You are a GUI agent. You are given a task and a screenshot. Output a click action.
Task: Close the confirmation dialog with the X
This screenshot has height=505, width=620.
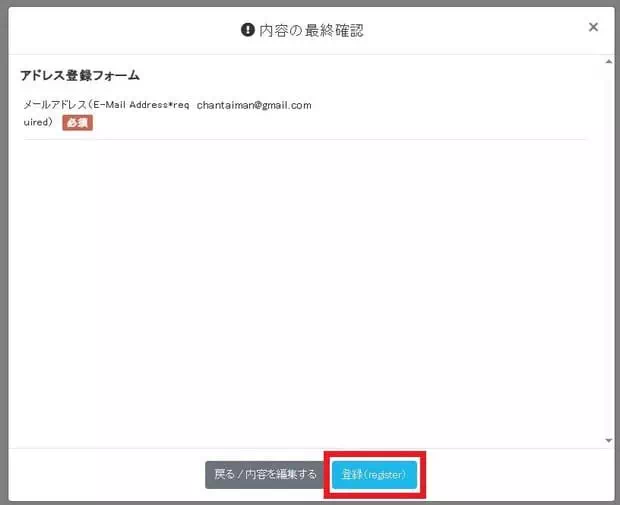click(x=593, y=28)
